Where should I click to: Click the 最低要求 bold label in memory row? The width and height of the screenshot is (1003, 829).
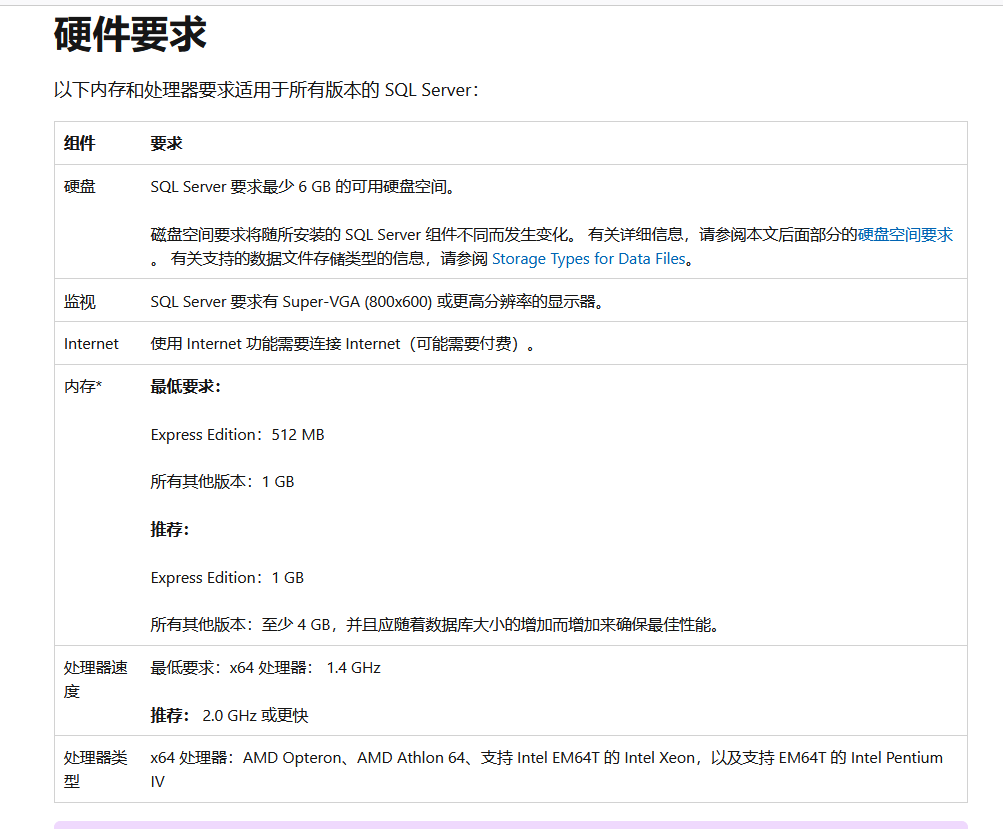[186, 386]
